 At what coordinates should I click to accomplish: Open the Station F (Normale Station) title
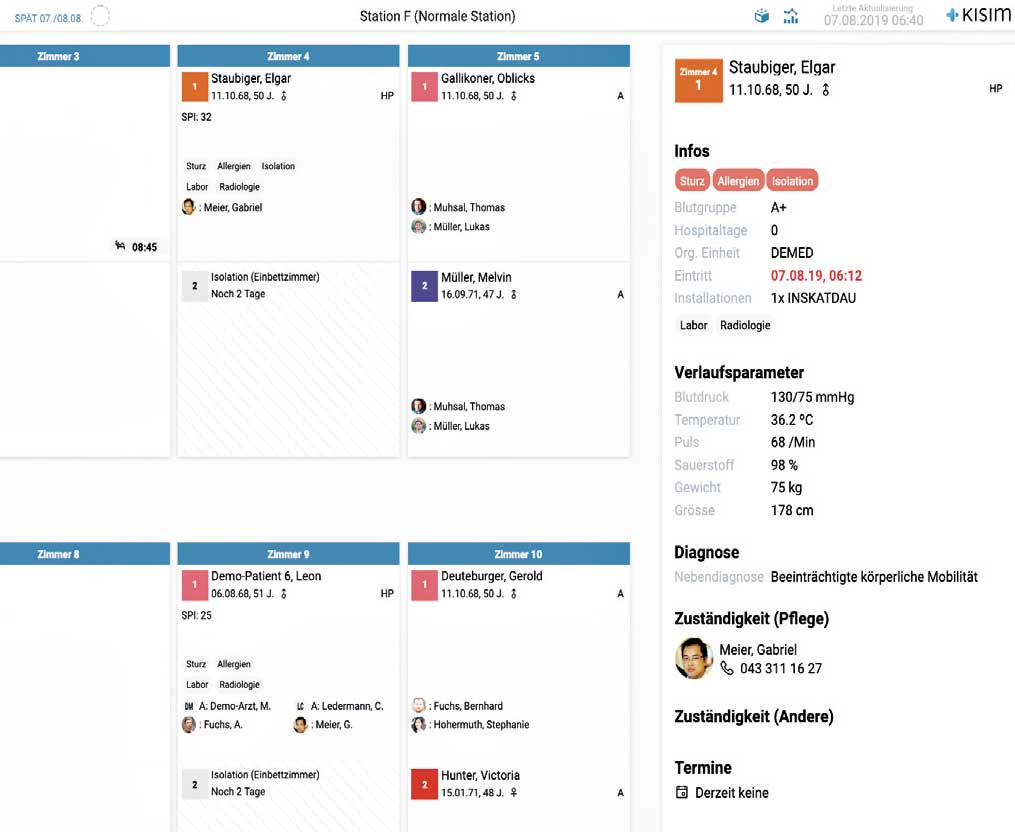[437, 17]
